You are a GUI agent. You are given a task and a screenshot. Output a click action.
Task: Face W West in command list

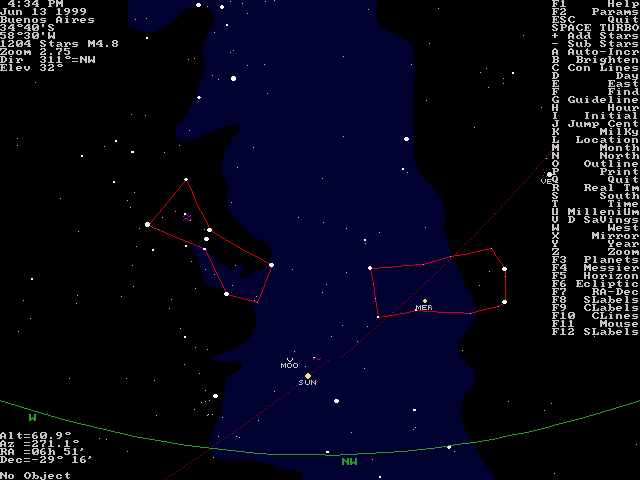click(596, 228)
